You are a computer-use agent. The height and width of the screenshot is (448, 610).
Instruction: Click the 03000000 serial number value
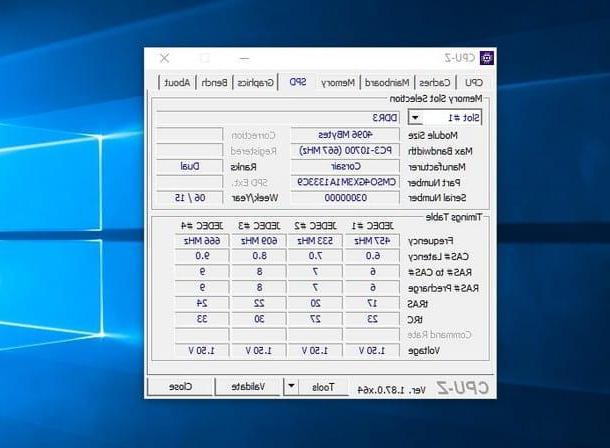point(345,198)
